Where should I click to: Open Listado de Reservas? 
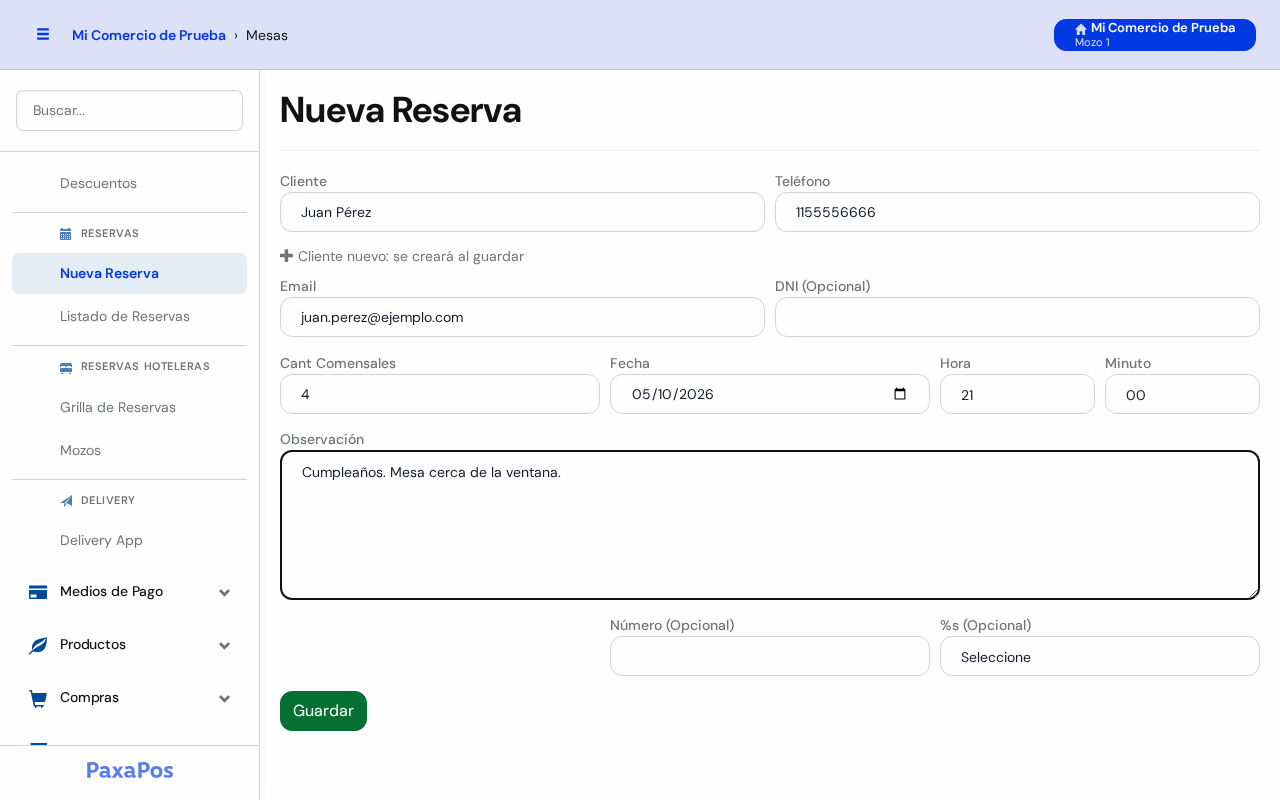pos(125,316)
